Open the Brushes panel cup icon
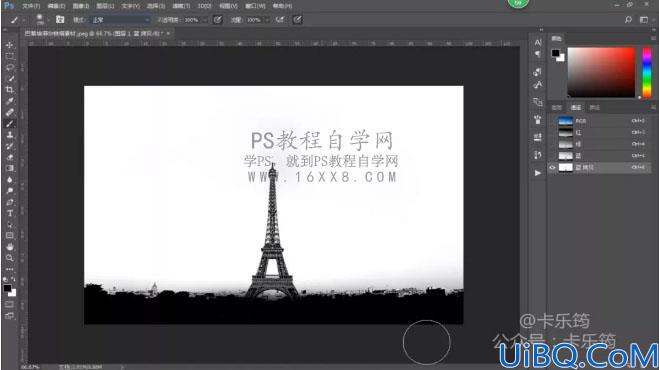 tap(538, 120)
